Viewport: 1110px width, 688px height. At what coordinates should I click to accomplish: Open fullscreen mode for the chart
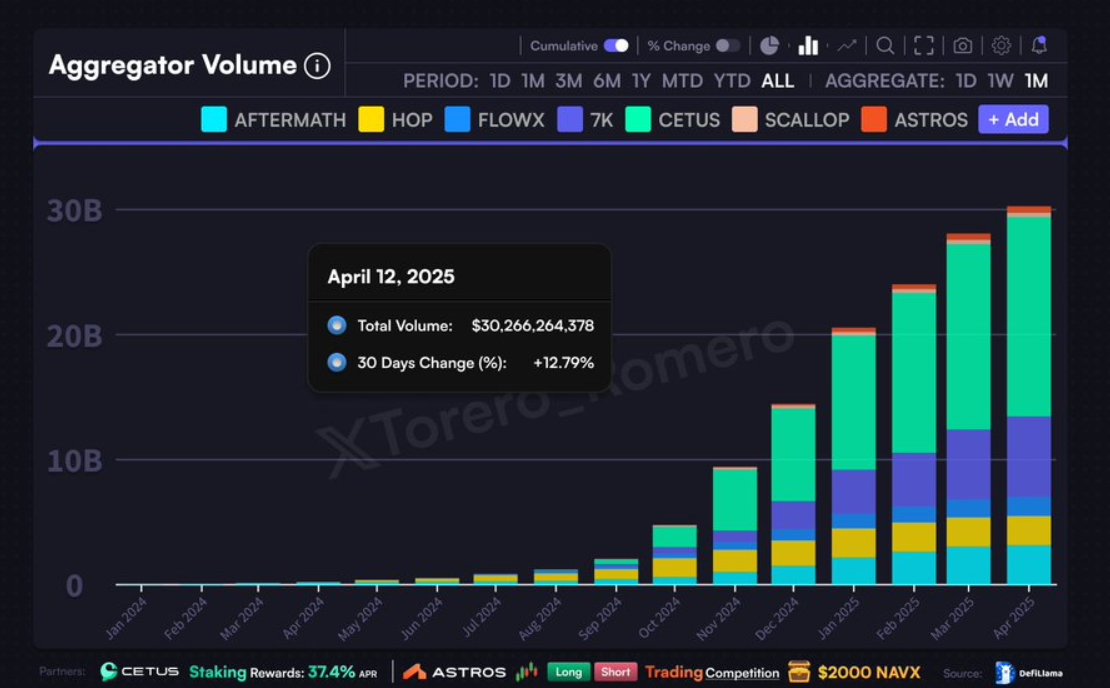[924, 46]
